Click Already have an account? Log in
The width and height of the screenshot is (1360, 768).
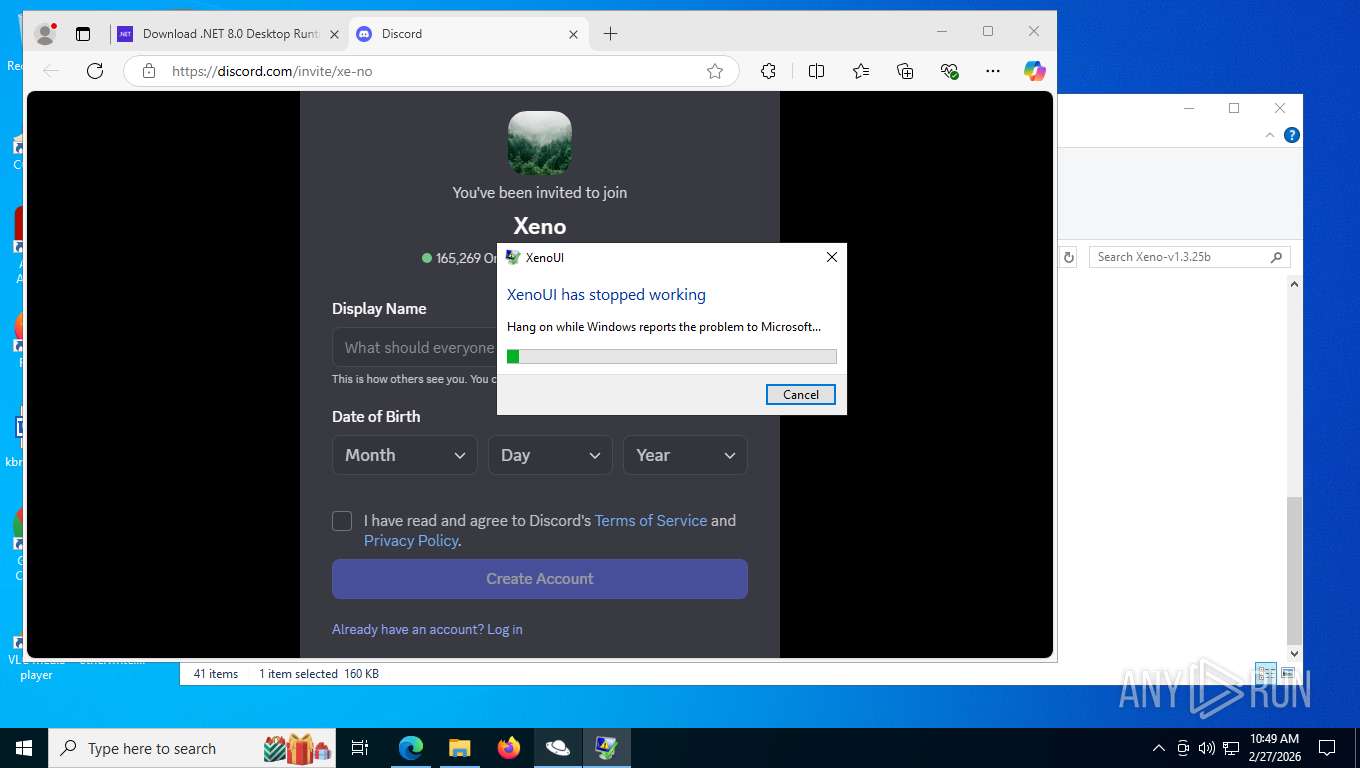coord(427,629)
